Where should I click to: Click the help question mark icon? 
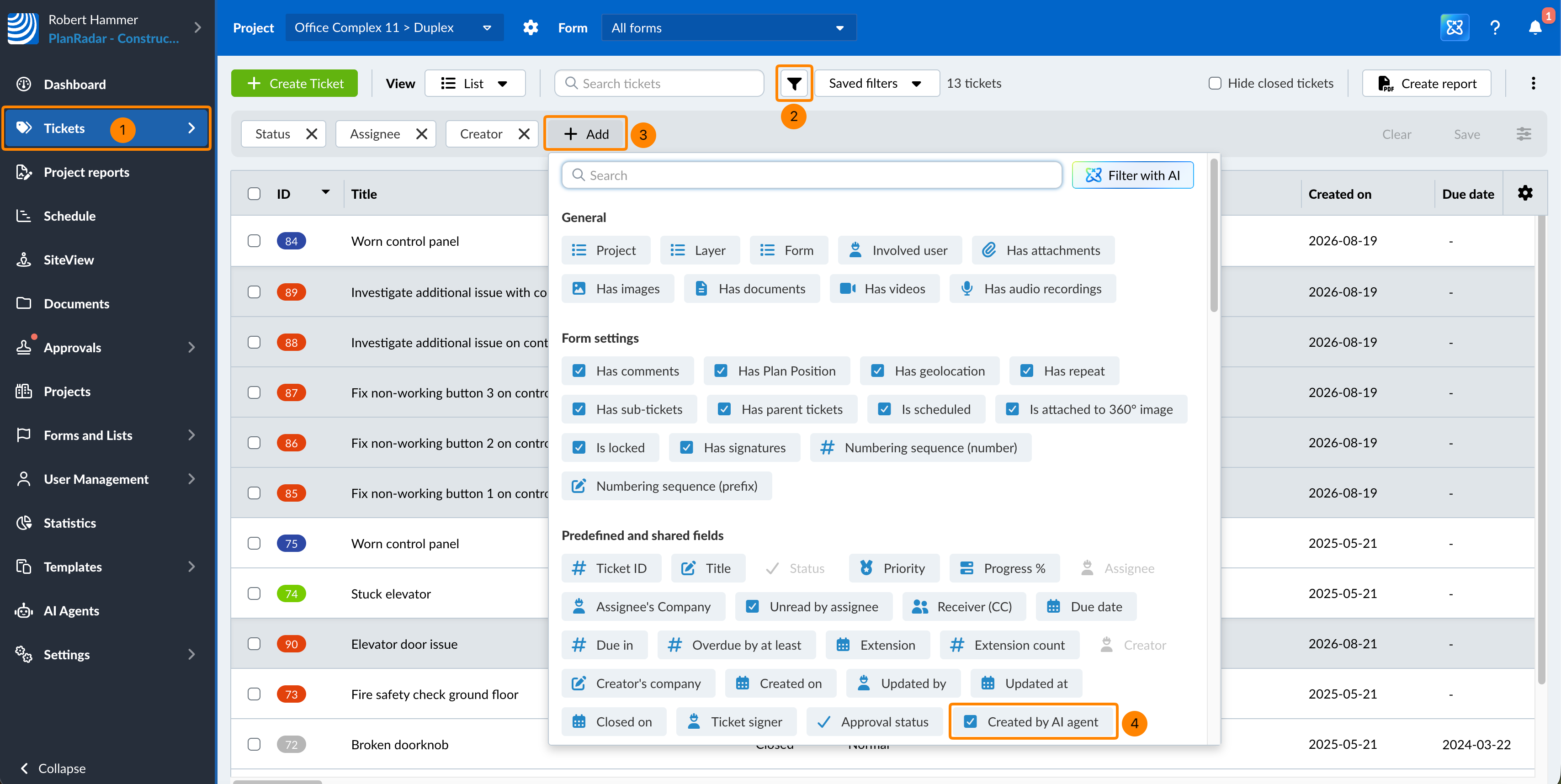1495,28
